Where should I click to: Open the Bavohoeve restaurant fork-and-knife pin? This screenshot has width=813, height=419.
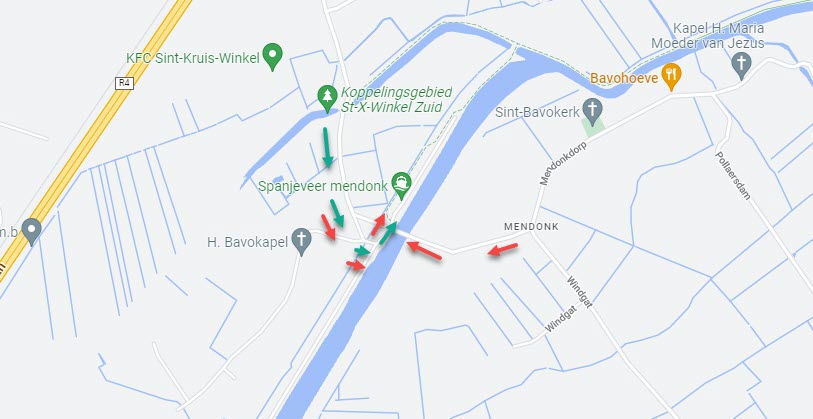(671, 77)
